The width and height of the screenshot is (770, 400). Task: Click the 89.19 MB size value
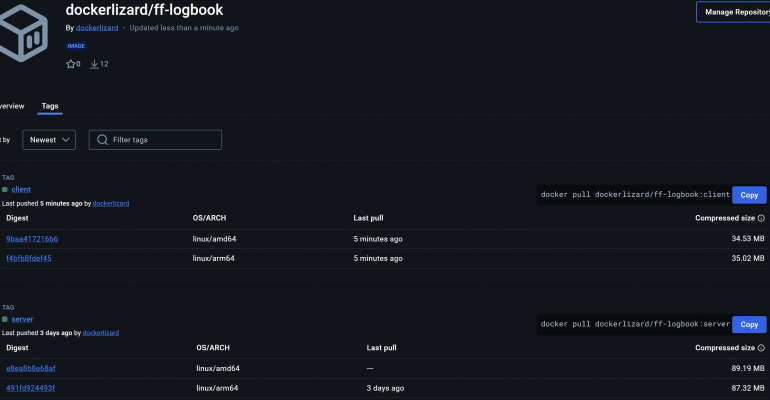[748, 368]
